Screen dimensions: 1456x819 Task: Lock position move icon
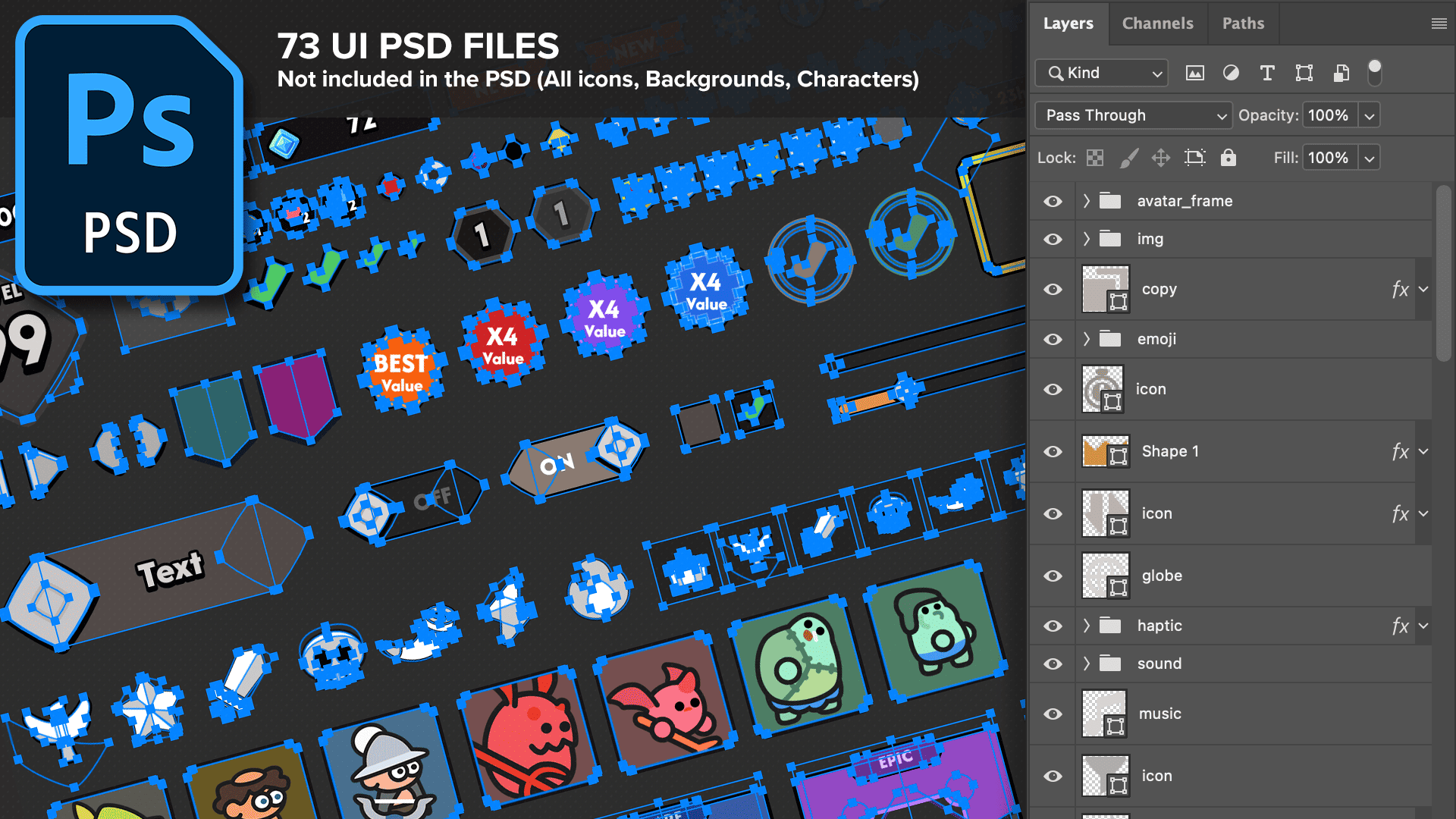1161,158
